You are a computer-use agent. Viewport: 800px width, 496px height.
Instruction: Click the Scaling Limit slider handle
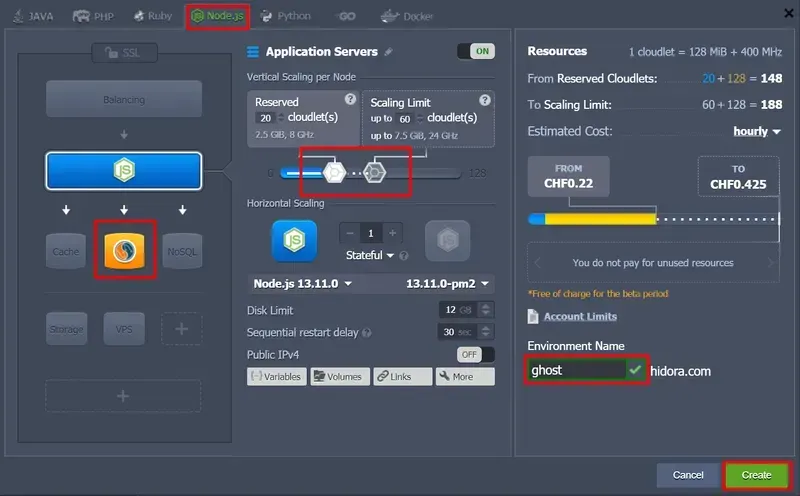[375, 172]
